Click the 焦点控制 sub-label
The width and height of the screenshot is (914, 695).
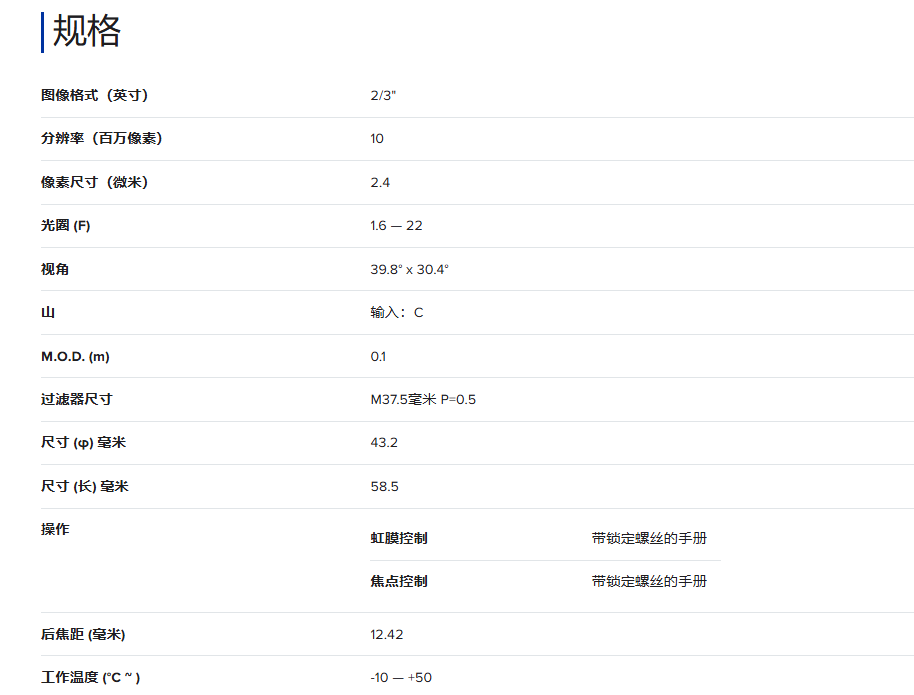click(398, 581)
